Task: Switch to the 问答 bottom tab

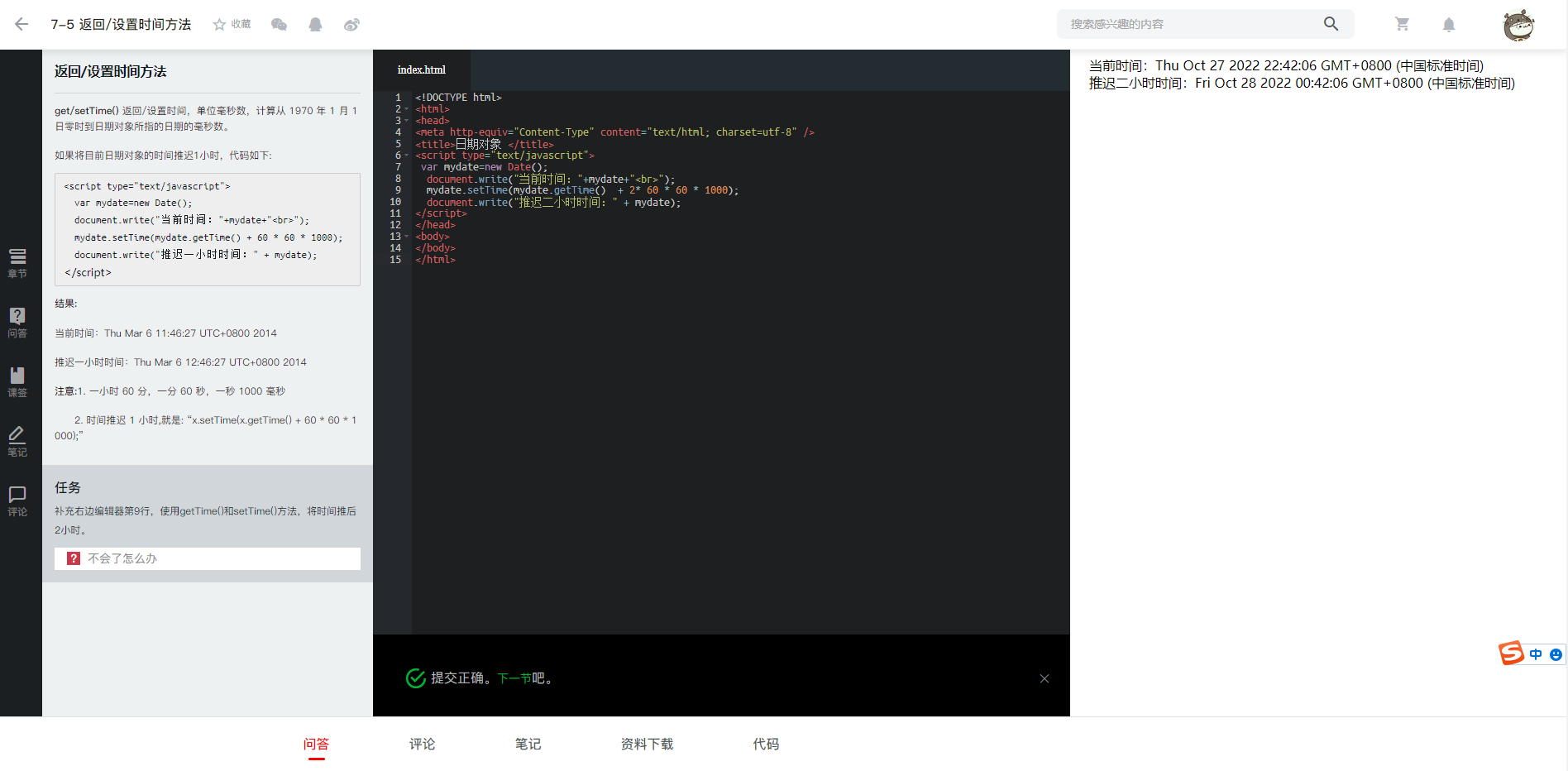Action: pyautogui.click(x=316, y=744)
